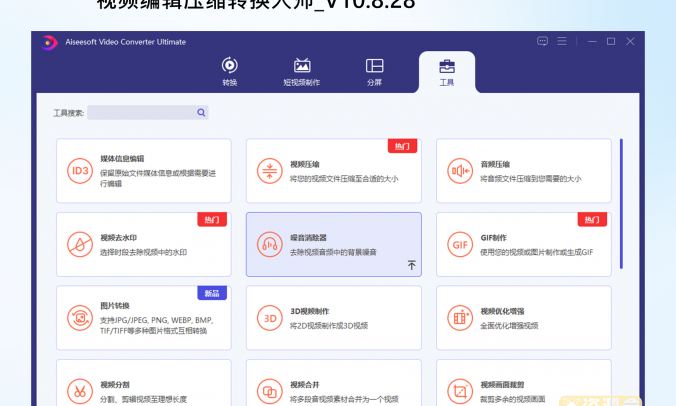
Task: Open 噪音消除器 tool title
Action: 308,237
